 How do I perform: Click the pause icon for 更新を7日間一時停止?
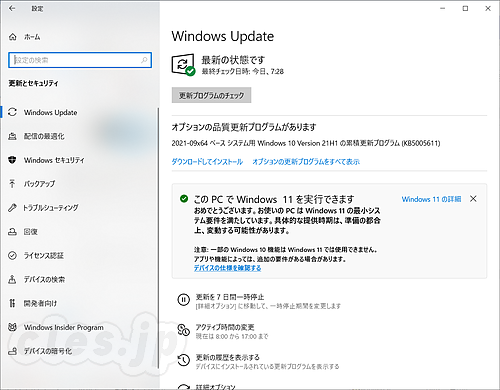point(183,300)
